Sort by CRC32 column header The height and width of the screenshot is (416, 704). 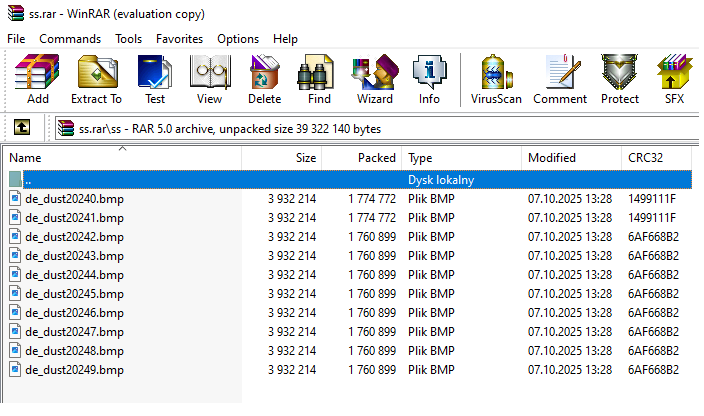tap(656, 158)
